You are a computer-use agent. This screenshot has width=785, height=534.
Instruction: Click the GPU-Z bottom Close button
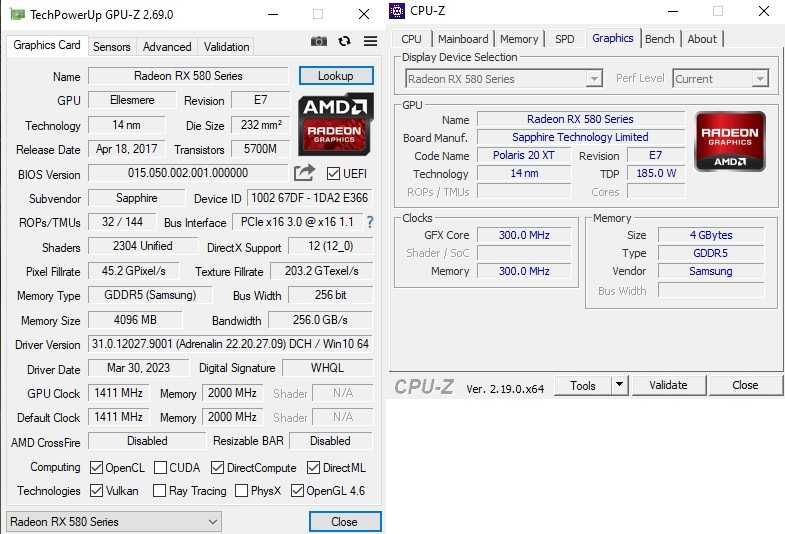345,521
